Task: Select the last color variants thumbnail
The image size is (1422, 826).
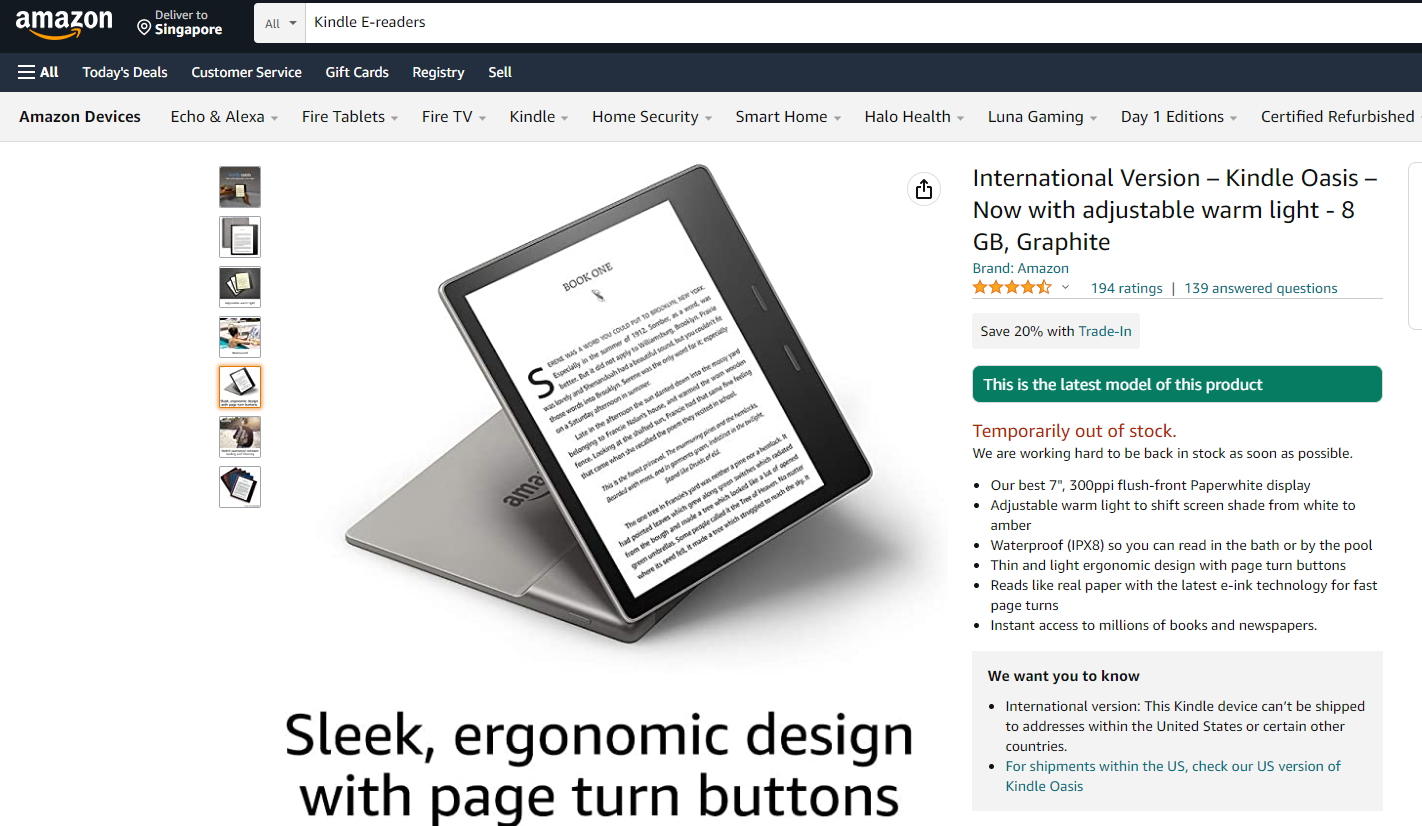Action: (240, 487)
